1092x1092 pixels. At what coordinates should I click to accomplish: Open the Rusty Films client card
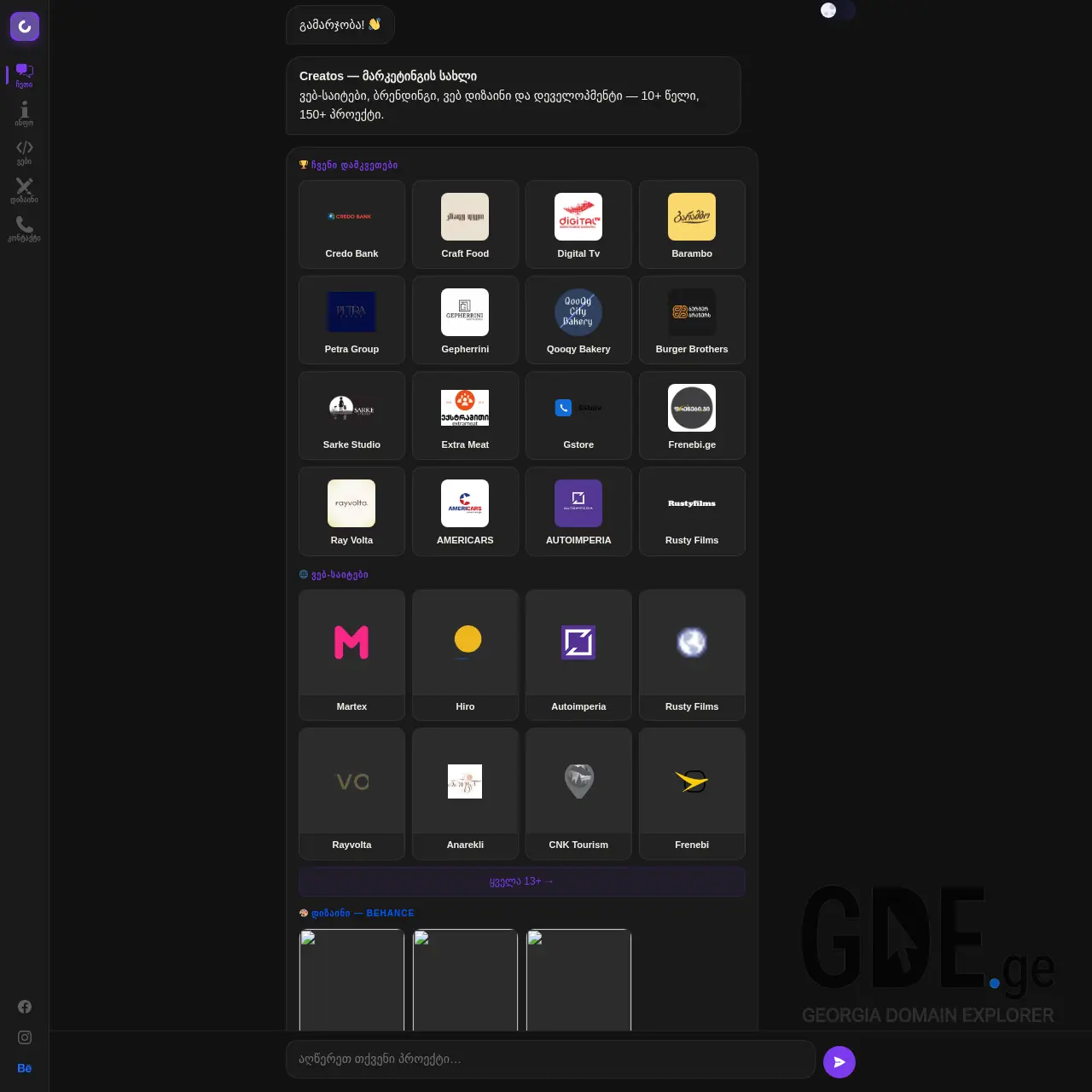point(692,511)
